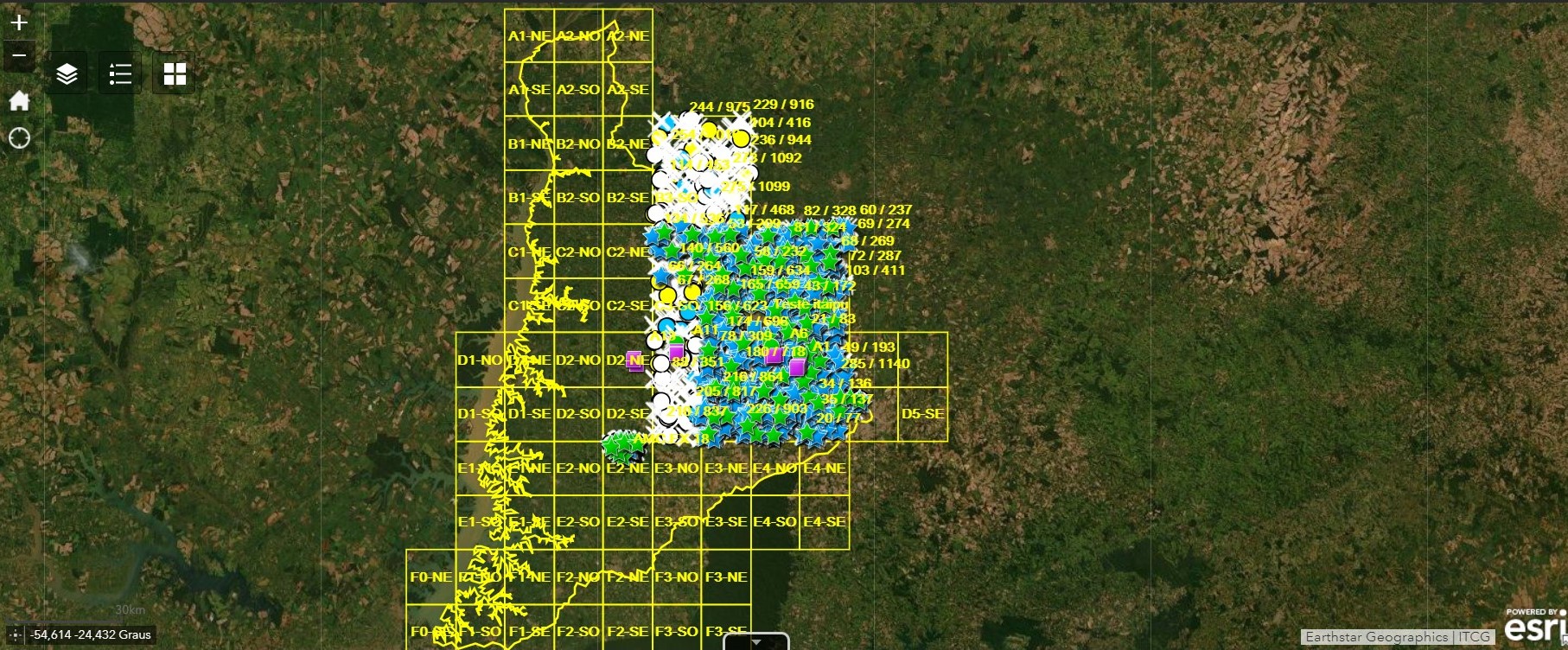This screenshot has width=1568, height=650.
Task: Zoom out with the minus button
Action: pyautogui.click(x=19, y=55)
